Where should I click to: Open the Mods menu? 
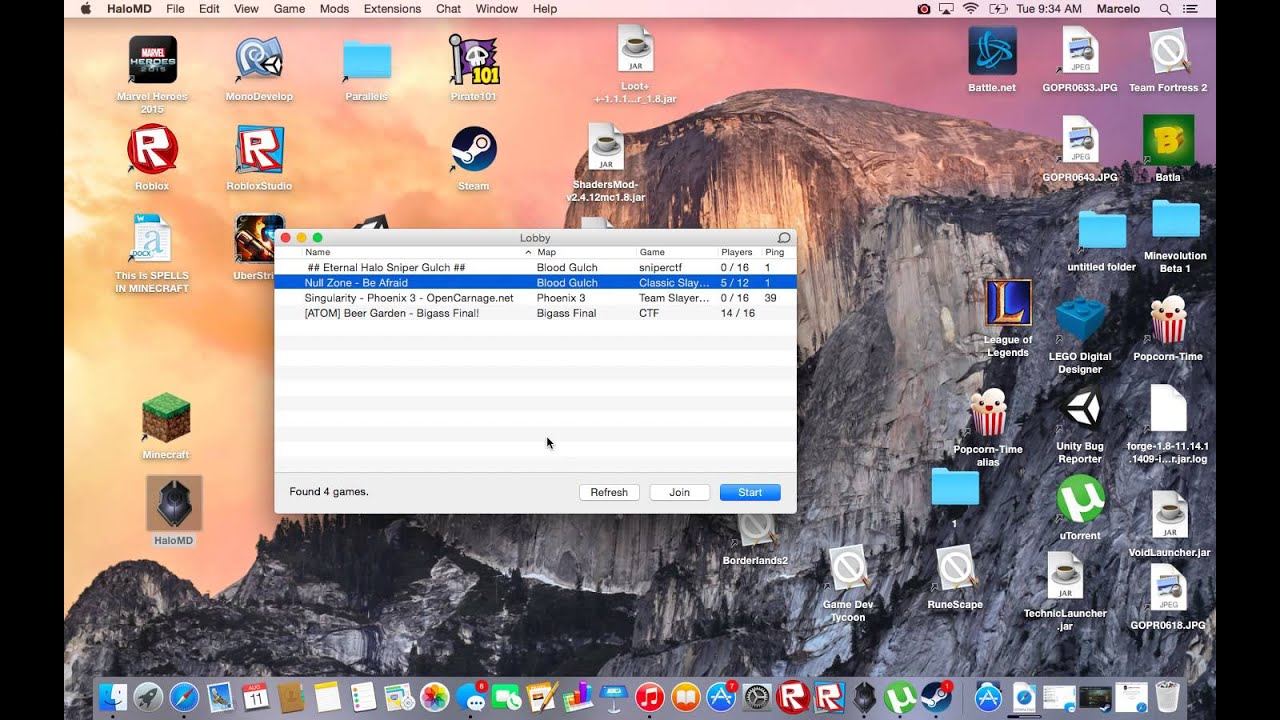(334, 9)
